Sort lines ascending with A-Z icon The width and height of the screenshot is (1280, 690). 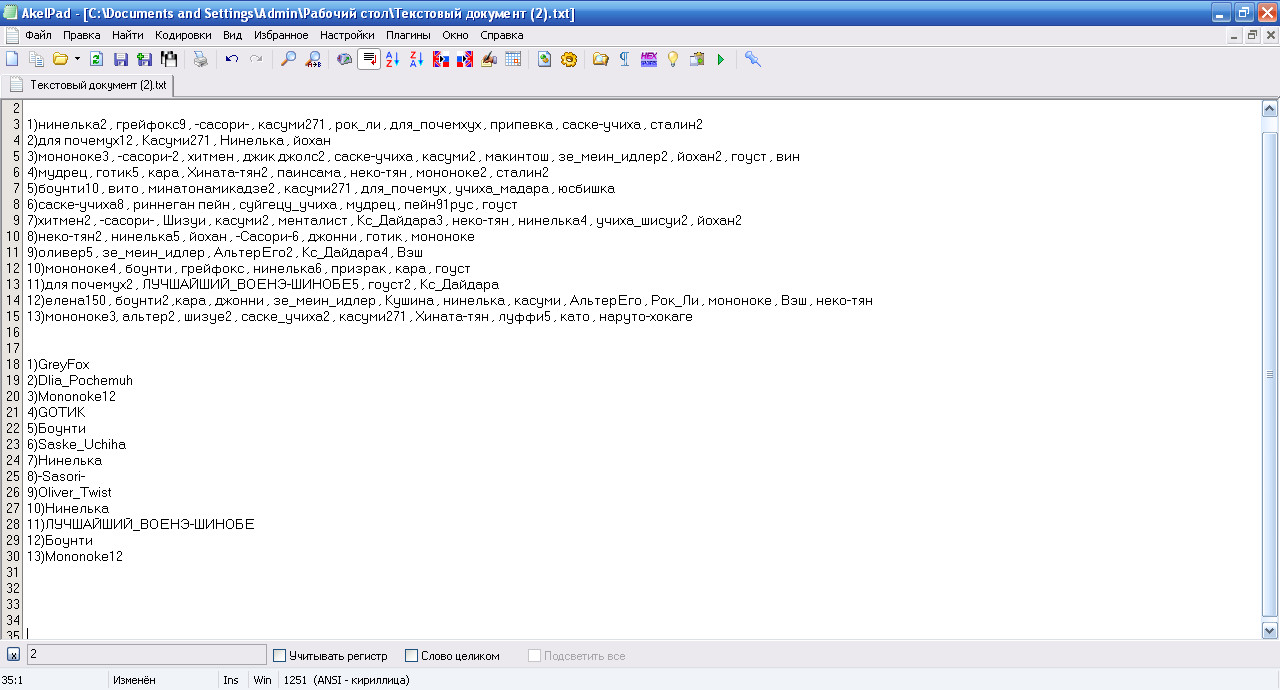point(393,60)
